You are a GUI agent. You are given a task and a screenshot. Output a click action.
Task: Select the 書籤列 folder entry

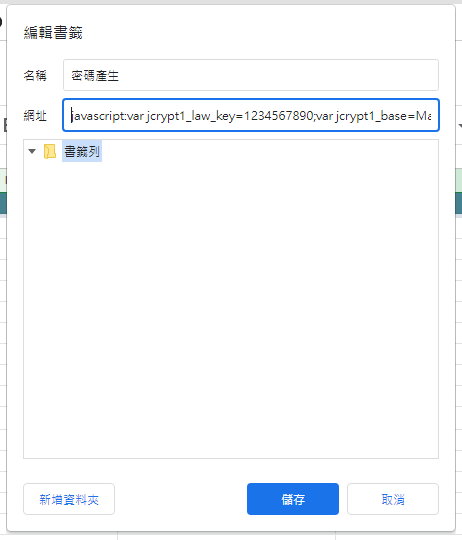[82, 151]
